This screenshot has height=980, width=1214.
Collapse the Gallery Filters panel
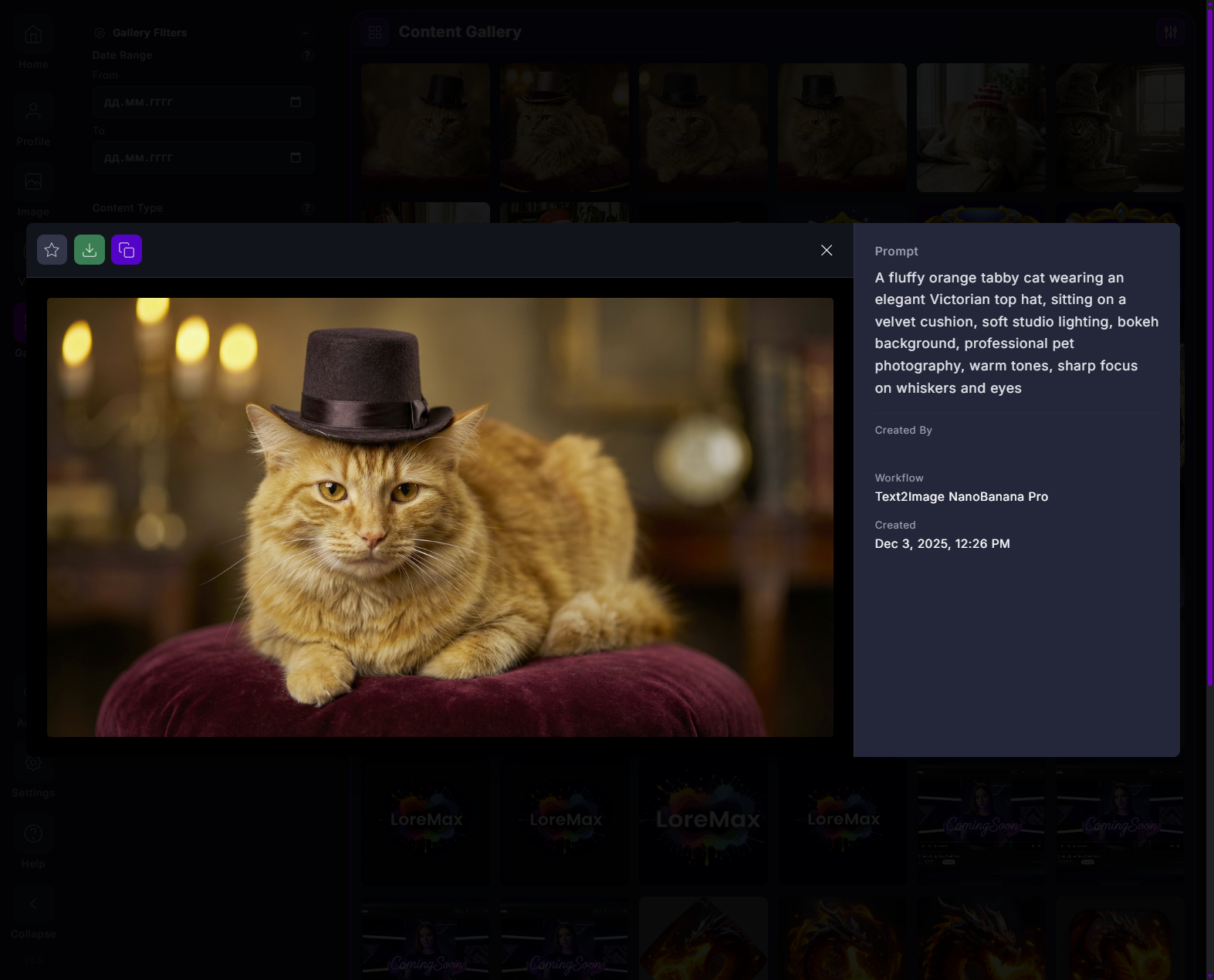306,33
